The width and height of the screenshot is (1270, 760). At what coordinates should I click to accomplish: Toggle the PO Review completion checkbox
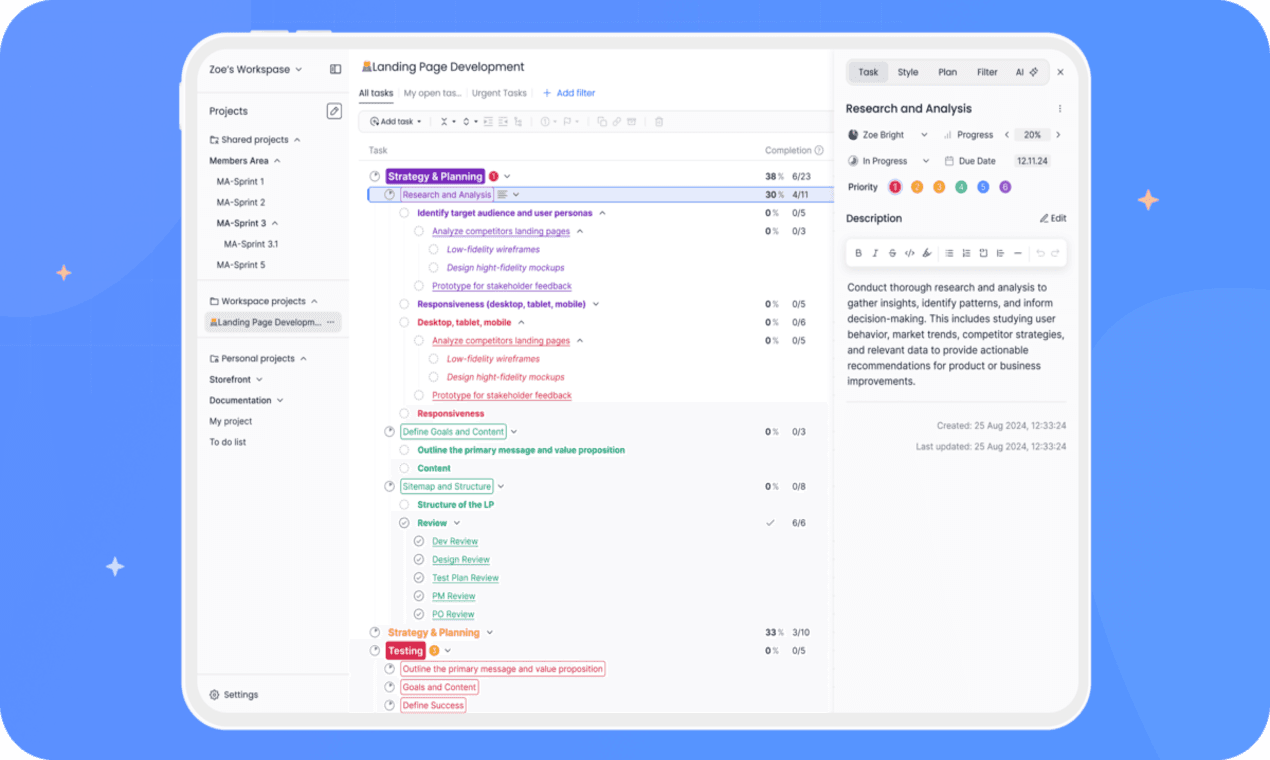click(419, 614)
